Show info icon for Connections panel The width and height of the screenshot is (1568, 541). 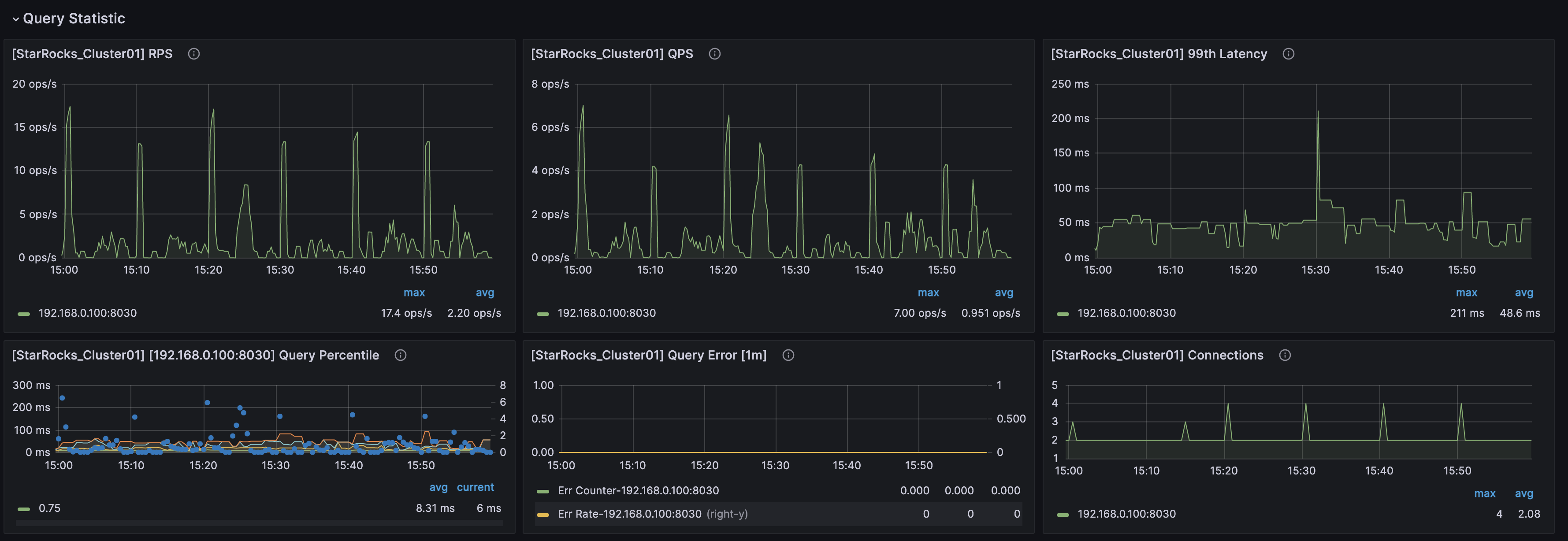1285,356
